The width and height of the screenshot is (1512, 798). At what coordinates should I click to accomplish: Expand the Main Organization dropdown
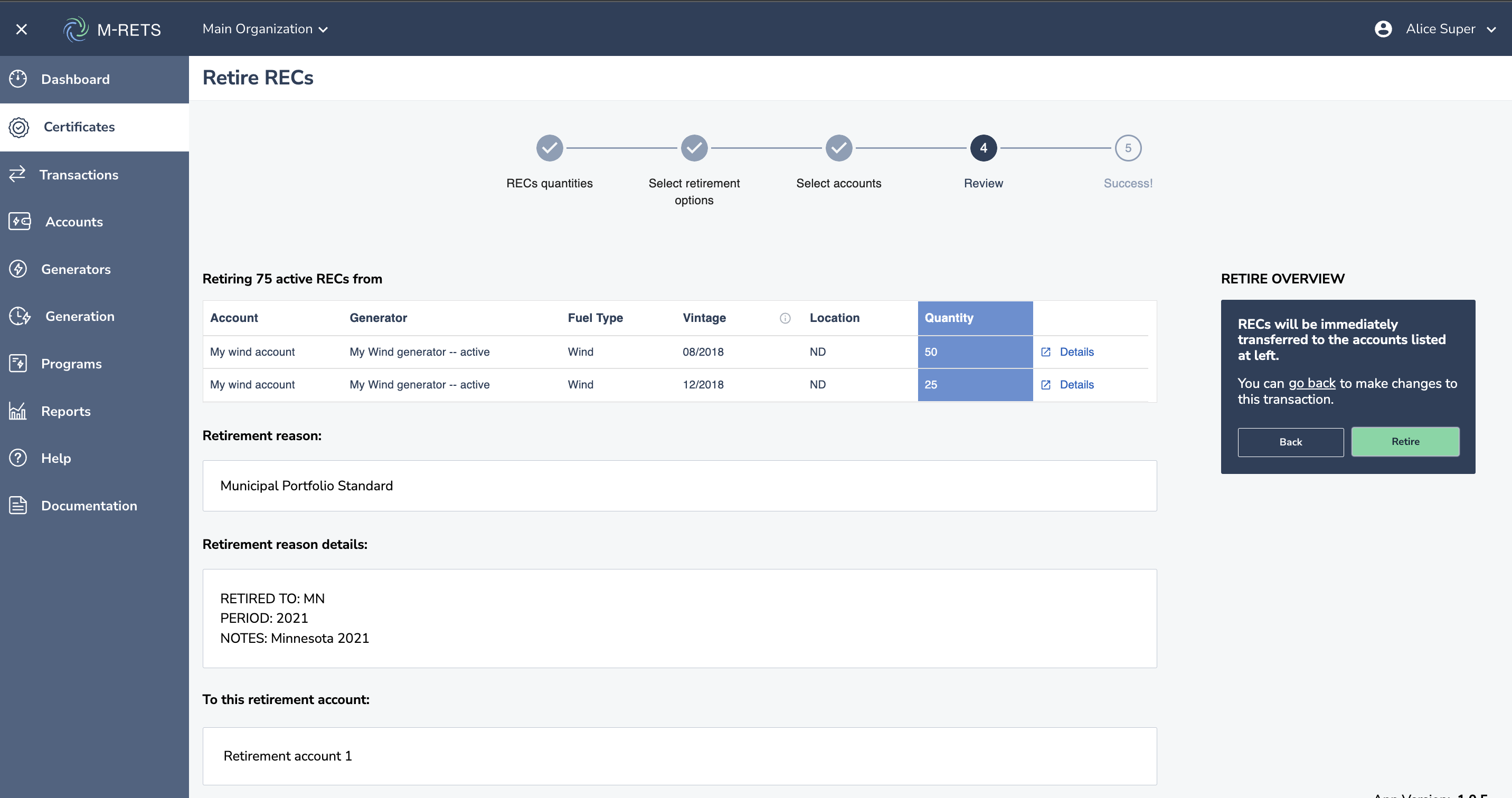pyautogui.click(x=264, y=28)
